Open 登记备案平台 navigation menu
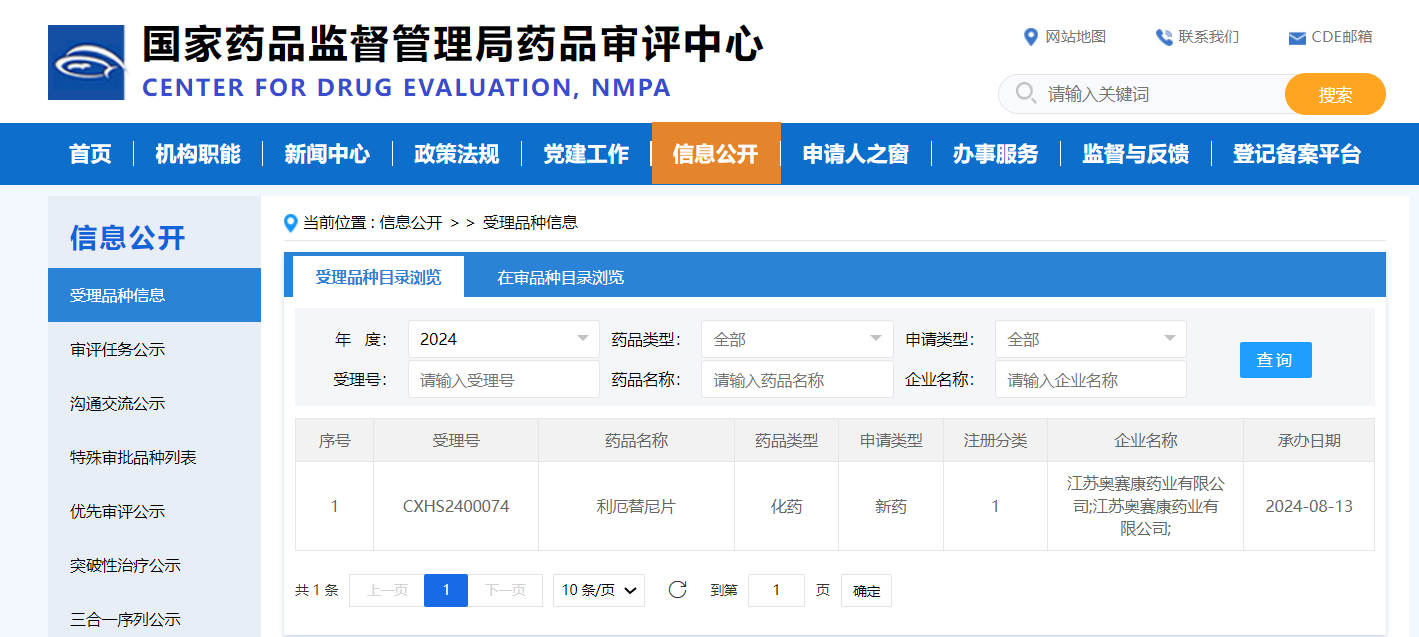 [1296, 154]
